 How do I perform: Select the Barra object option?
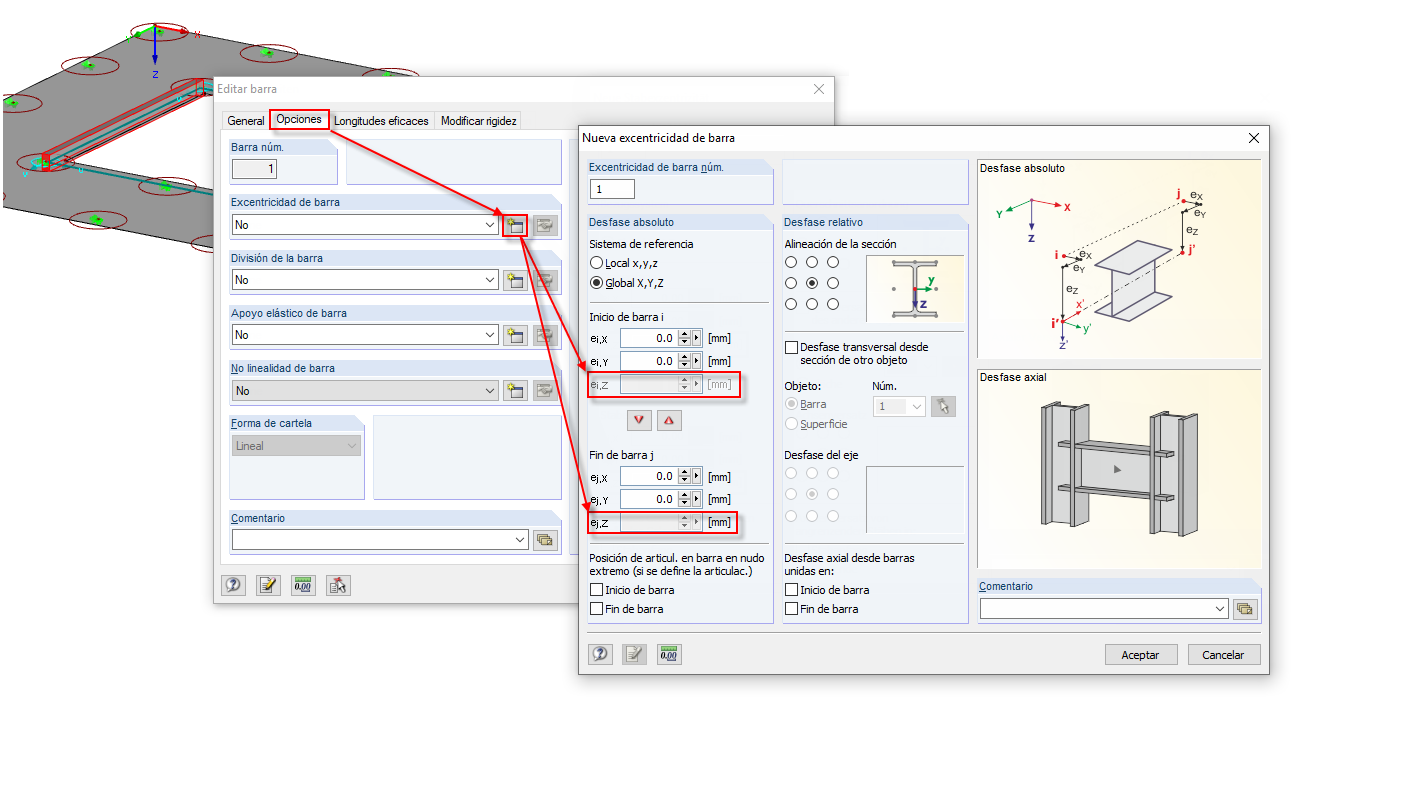point(792,404)
